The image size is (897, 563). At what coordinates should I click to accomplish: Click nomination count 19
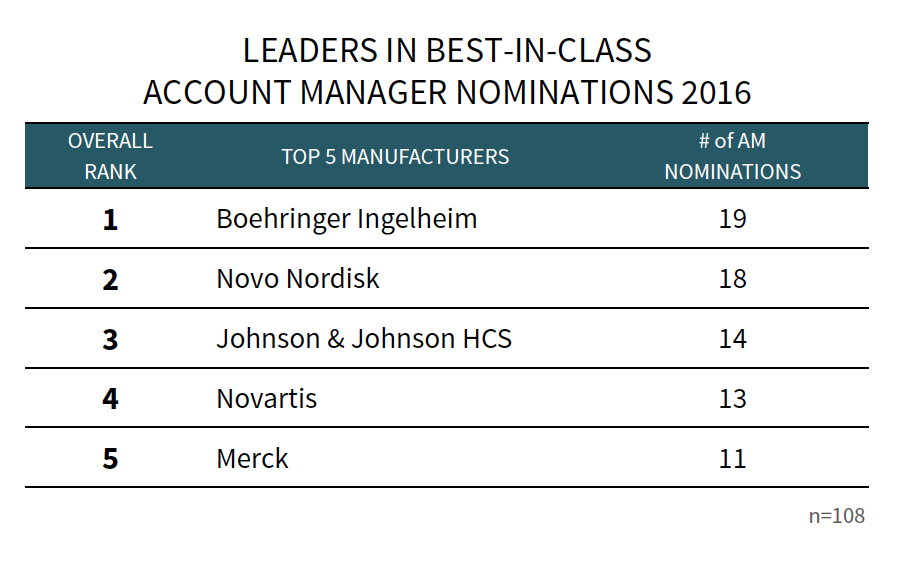[732, 219]
